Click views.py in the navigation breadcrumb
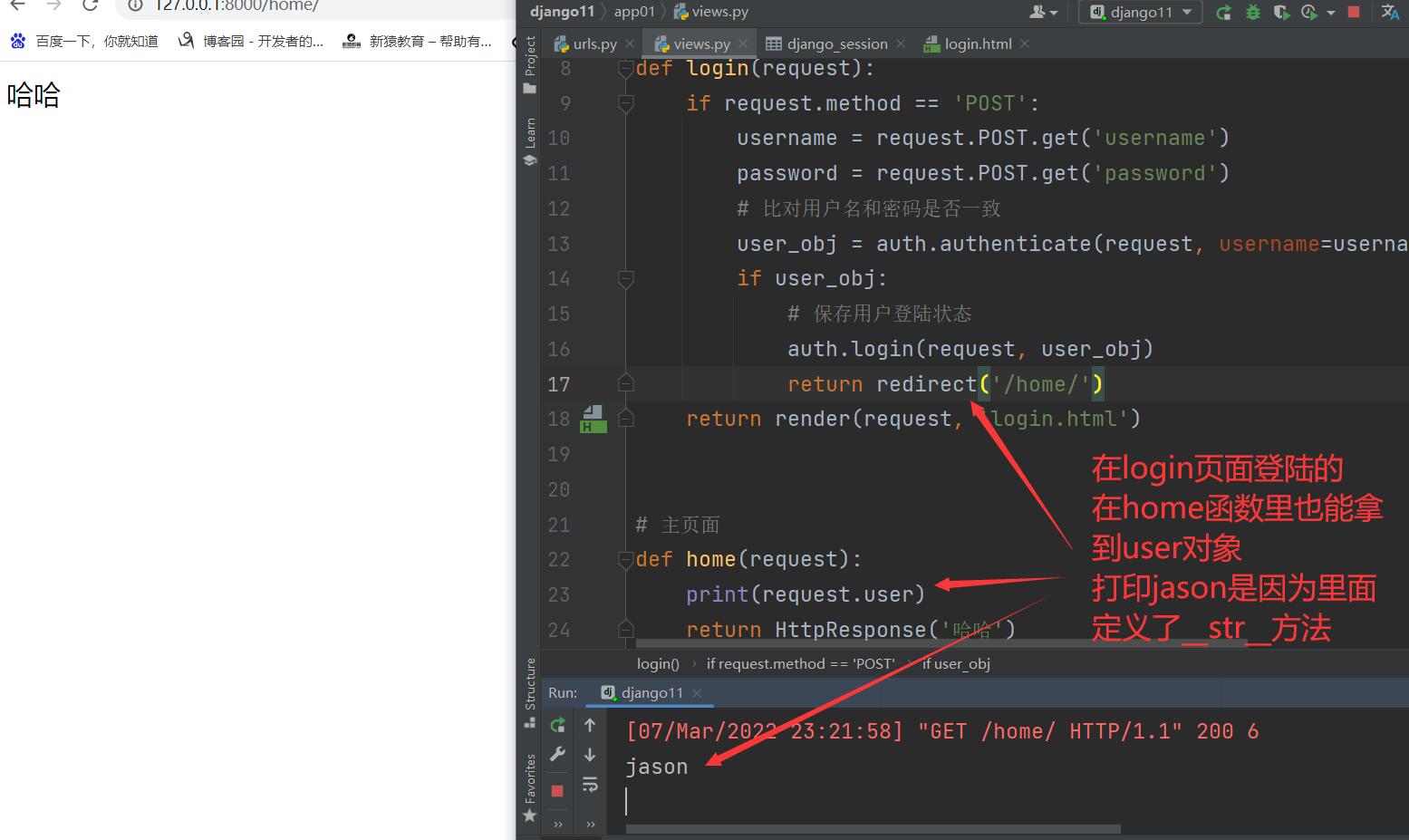1409x840 pixels. (710, 12)
